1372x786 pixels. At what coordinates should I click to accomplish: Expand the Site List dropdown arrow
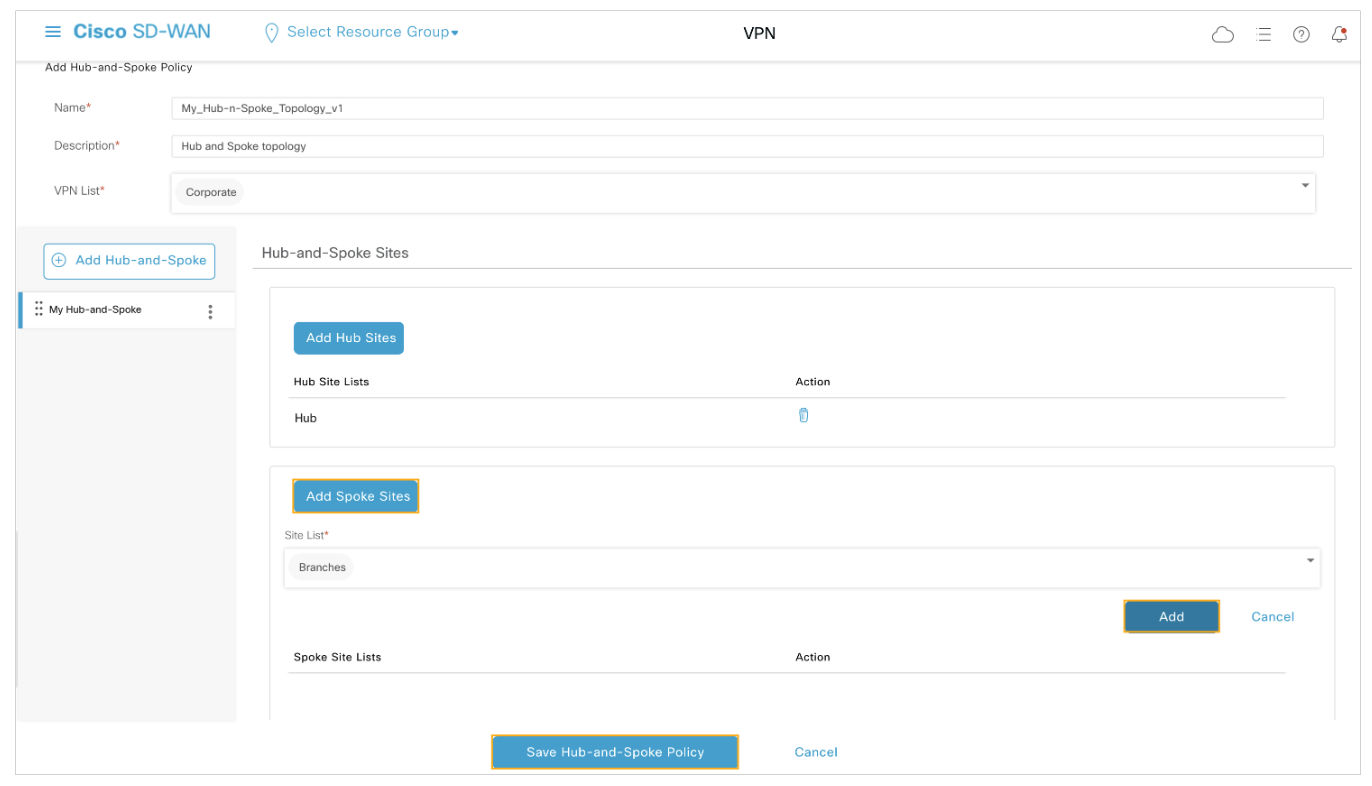(x=1310, y=561)
